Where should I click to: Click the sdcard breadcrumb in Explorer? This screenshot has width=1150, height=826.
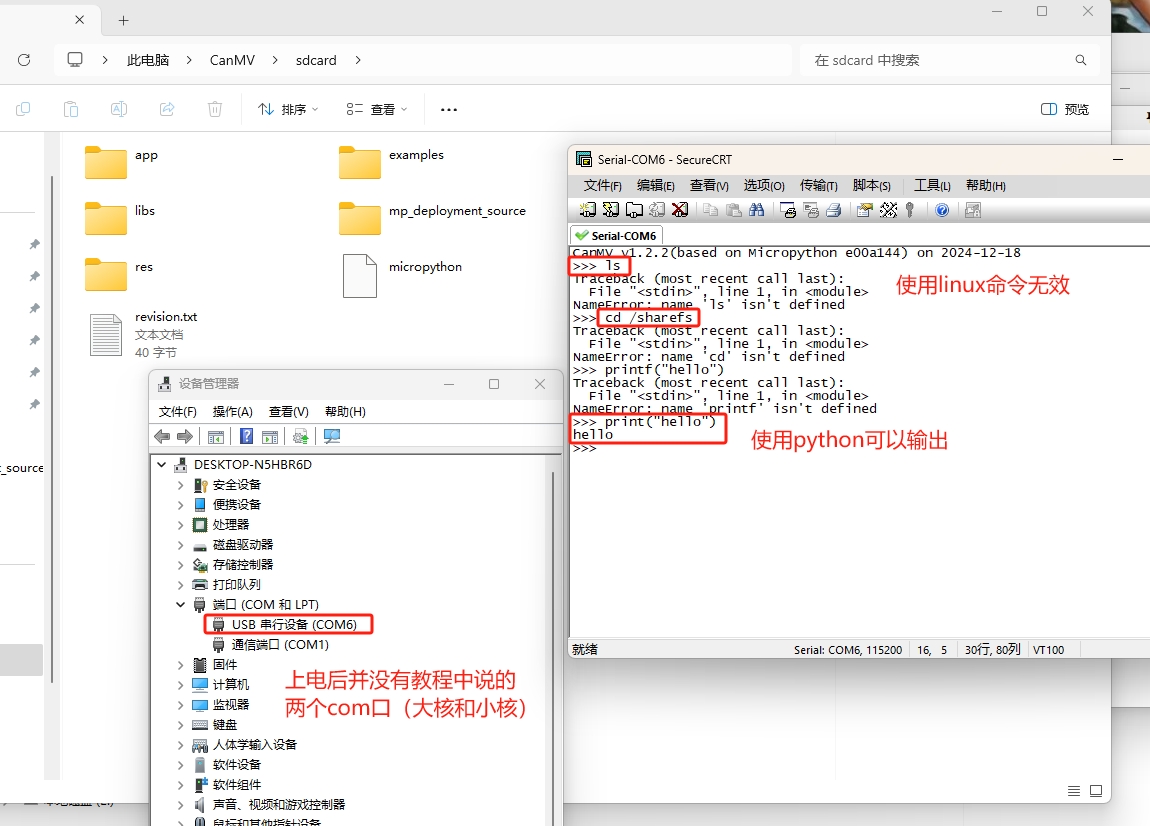(315, 60)
